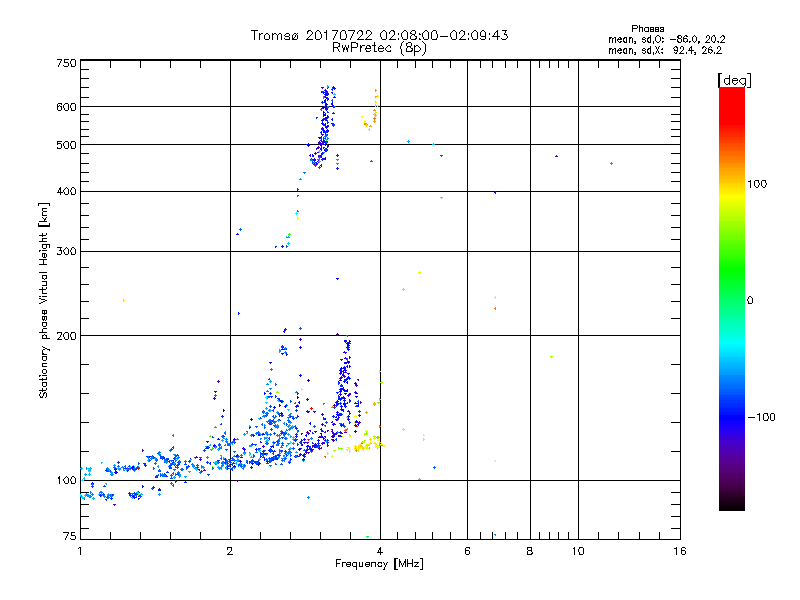
Task: Click the y-axis tick label '400'
Action: [x=66, y=192]
